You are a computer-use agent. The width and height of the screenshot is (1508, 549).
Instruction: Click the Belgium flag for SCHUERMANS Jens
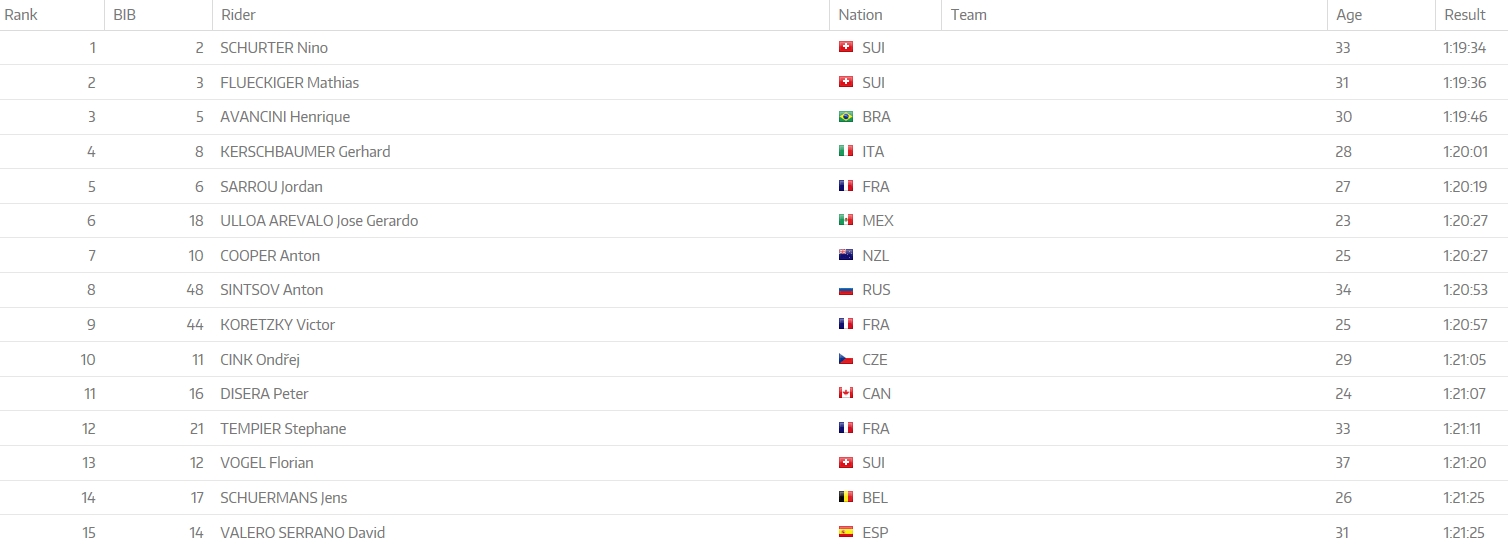845,498
